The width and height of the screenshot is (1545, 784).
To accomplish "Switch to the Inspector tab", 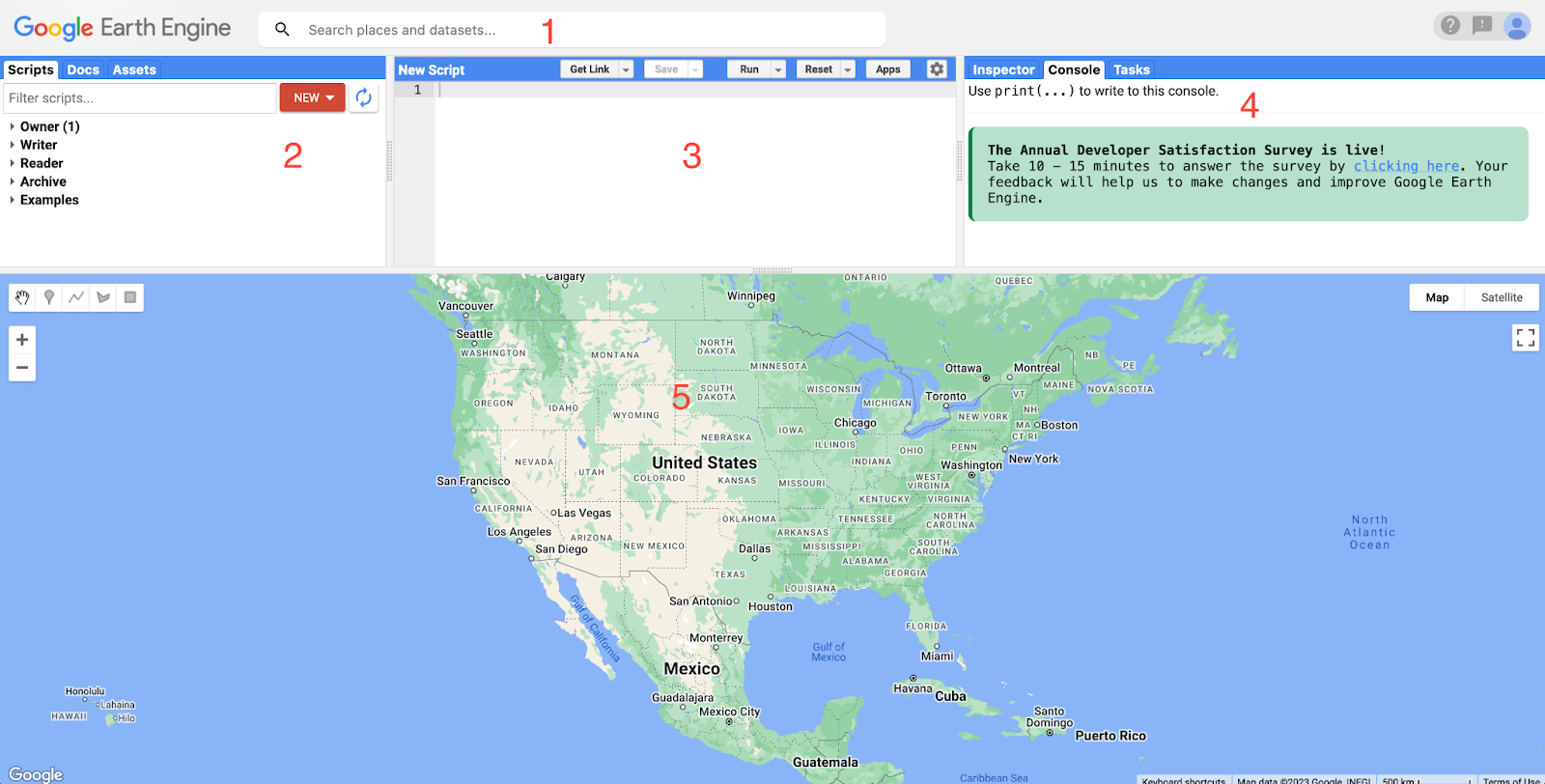I will pyautogui.click(x=1003, y=70).
